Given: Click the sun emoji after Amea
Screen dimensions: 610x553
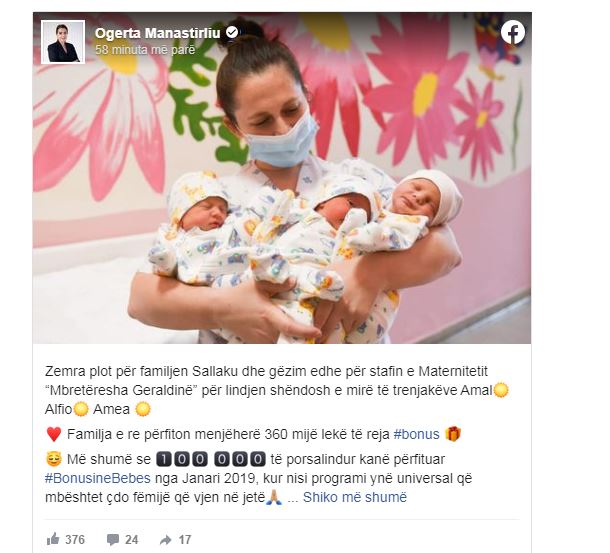Looking at the screenshot, I should click(143, 409).
